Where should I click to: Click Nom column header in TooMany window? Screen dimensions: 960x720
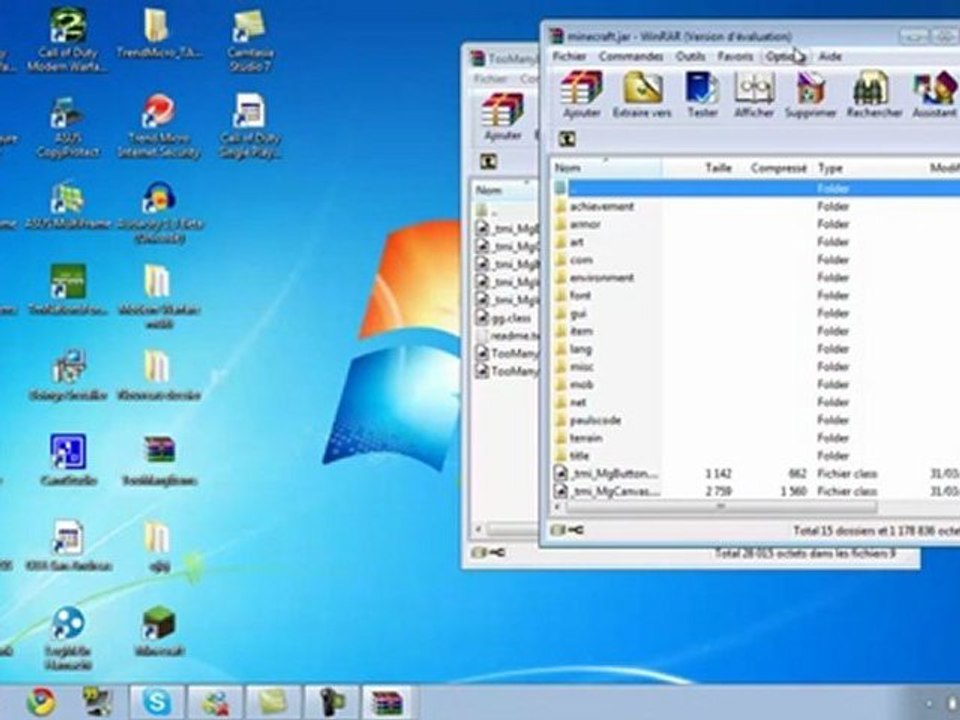[505, 190]
